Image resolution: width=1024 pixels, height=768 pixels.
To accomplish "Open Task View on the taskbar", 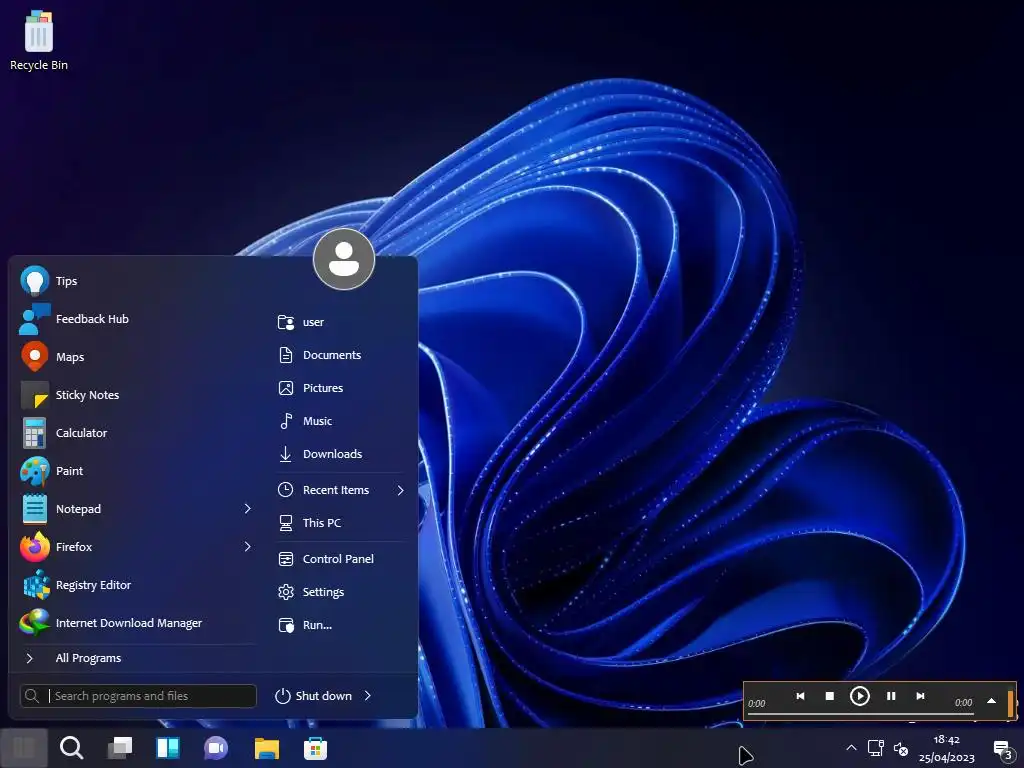I will pos(120,748).
